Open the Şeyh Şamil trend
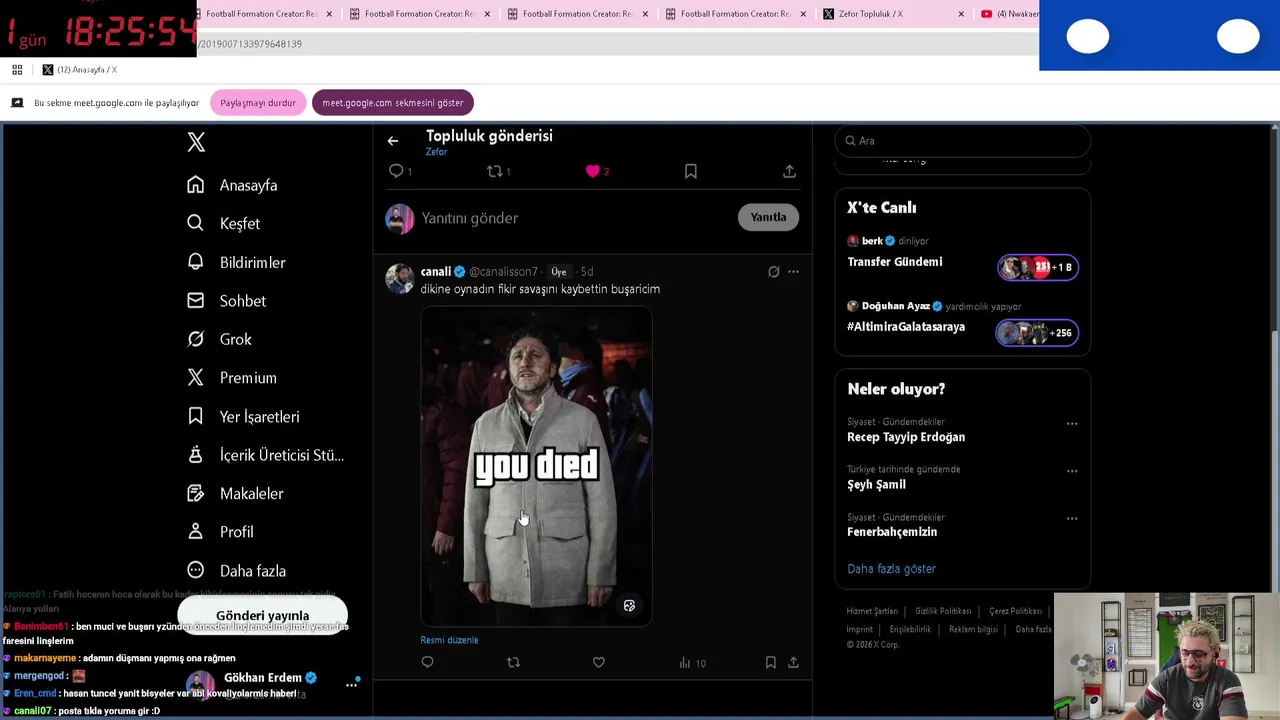 876,484
